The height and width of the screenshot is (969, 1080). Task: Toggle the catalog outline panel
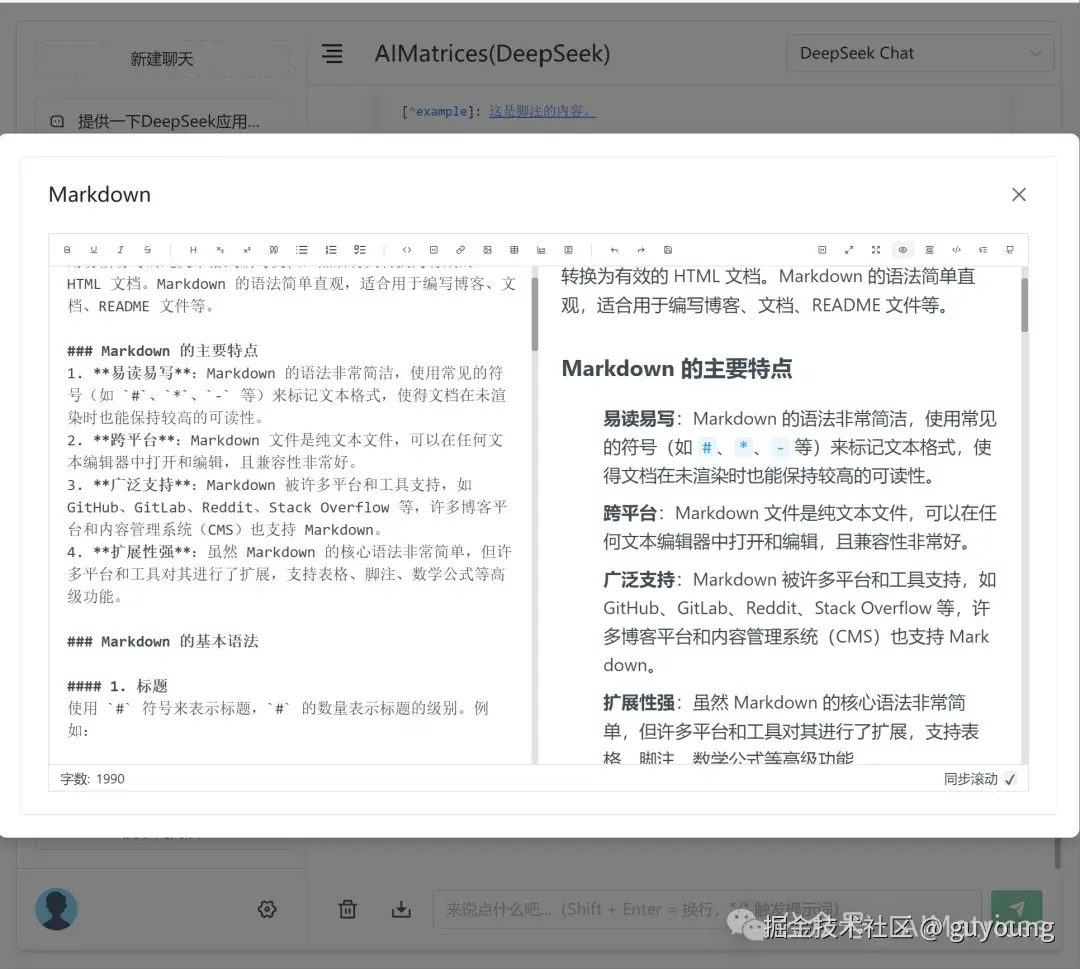pyautogui.click(x=983, y=250)
